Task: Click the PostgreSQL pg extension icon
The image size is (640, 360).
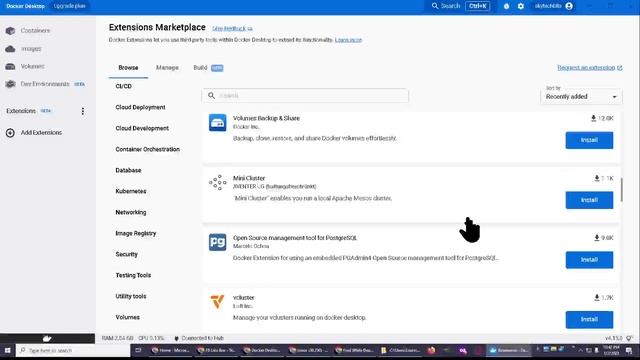Action: pos(218,242)
